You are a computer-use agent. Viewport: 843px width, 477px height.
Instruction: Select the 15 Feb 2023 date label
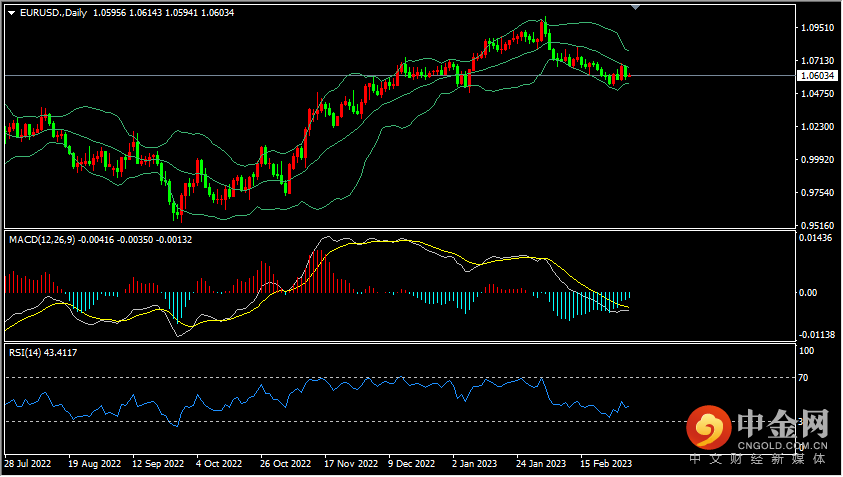coord(606,465)
